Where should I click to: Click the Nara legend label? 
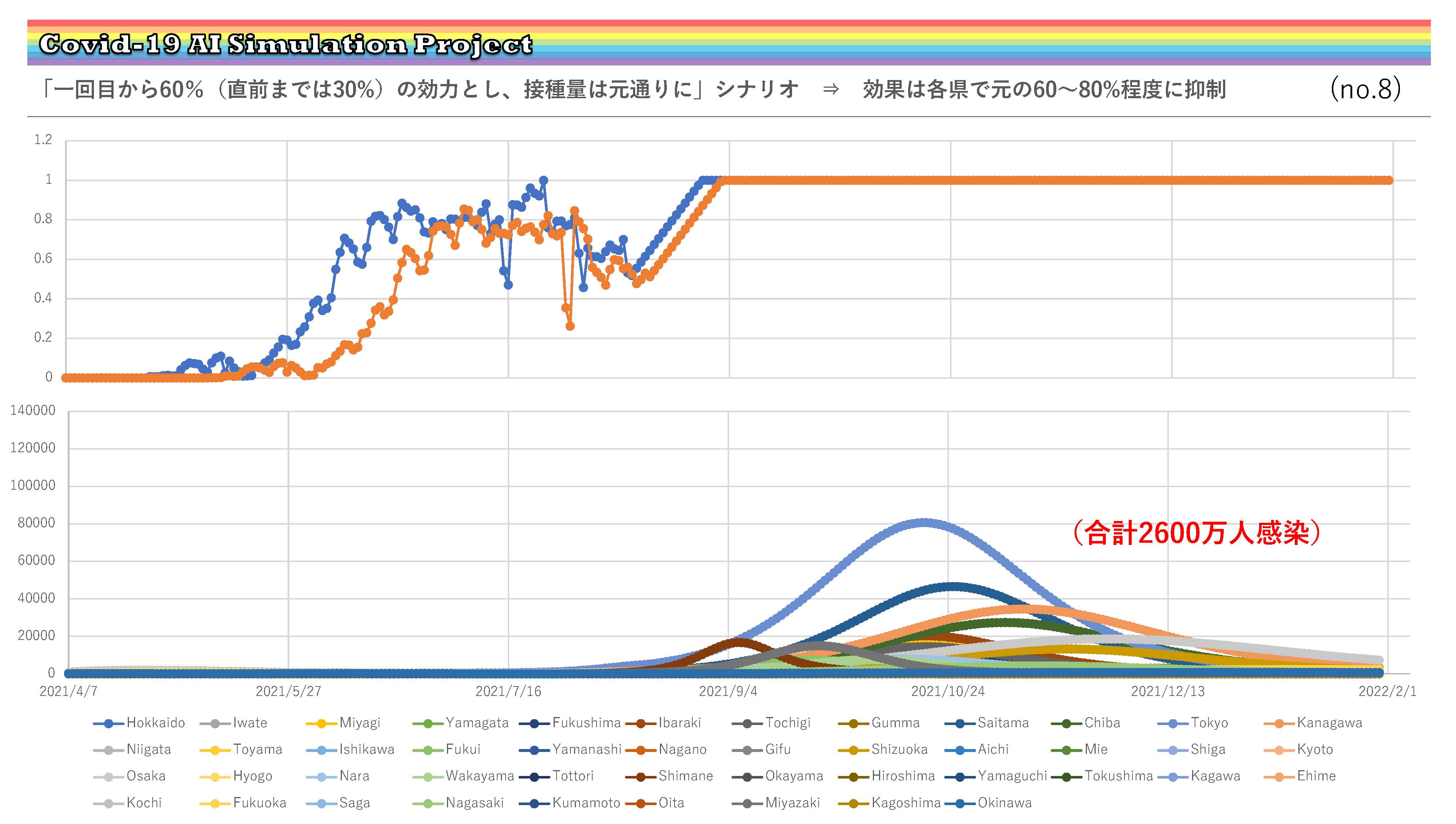point(354,776)
